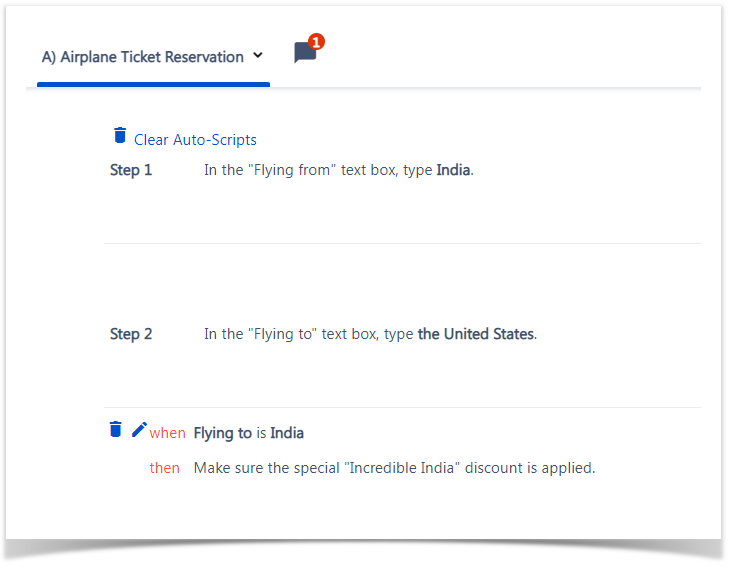Select the Step 2 label
Viewport: 735px width, 568px height.
point(131,334)
